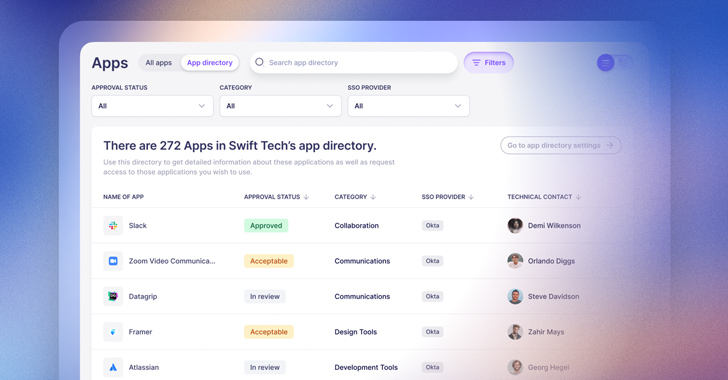Click the search magnifier icon
Image resolution: width=728 pixels, height=380 pixels.
tap(260, 62)
